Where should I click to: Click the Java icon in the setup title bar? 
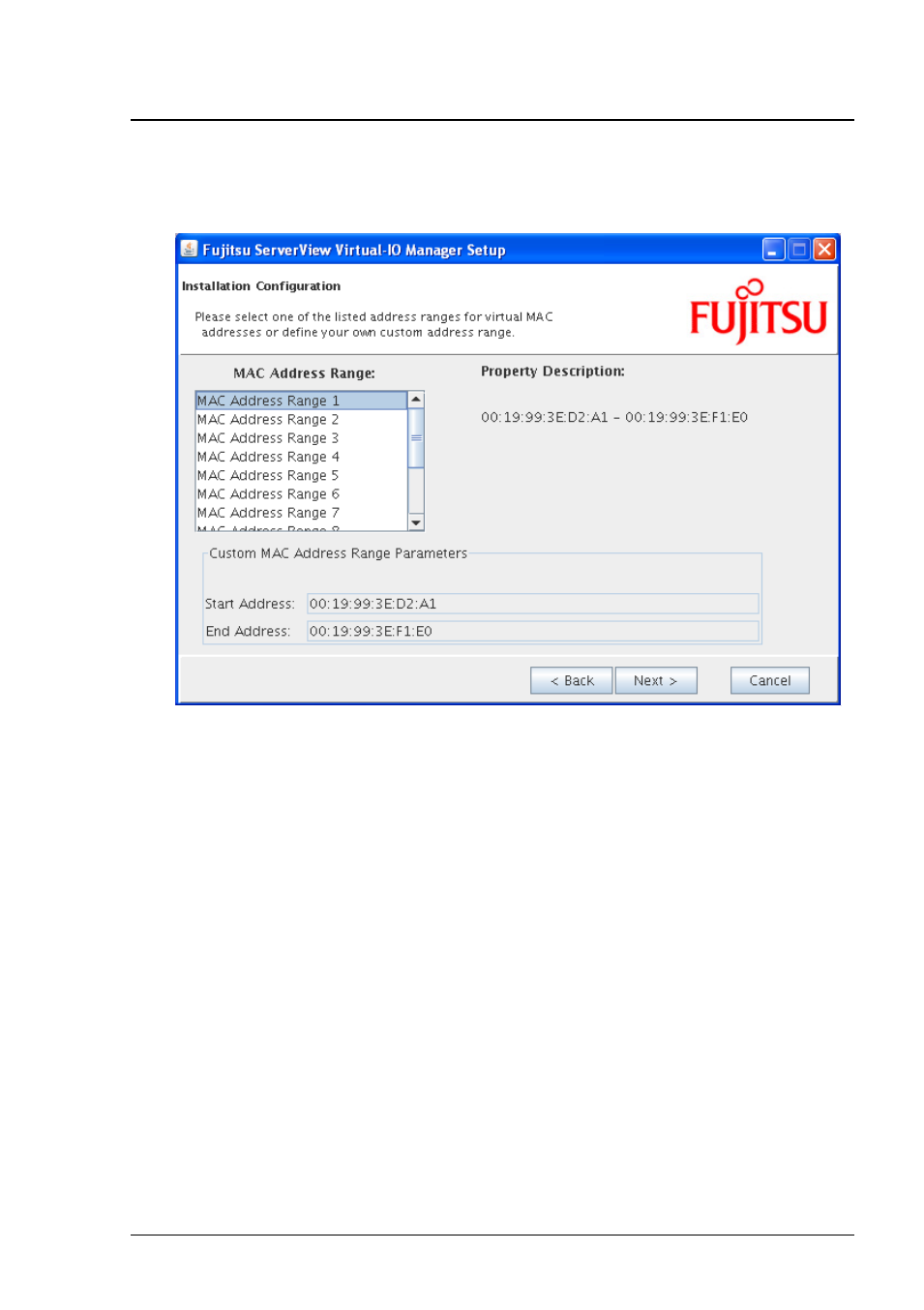[190, 250]
